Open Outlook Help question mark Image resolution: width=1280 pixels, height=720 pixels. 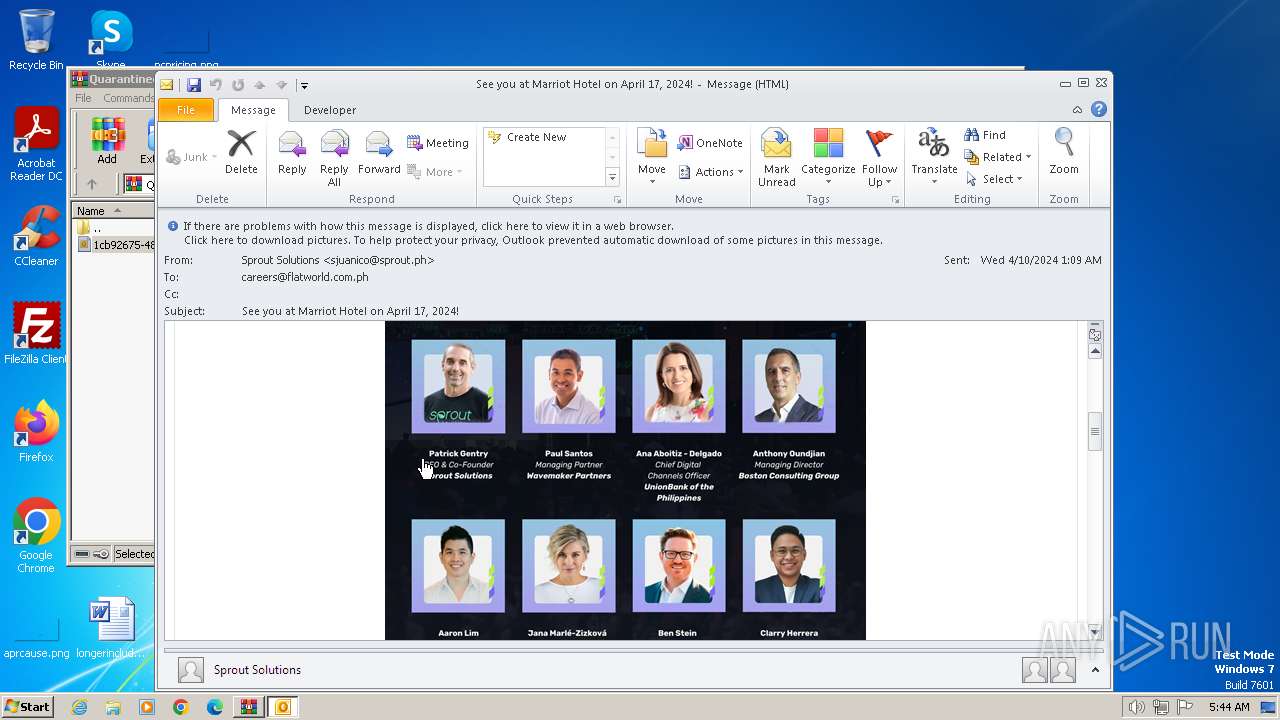[x=1098, y=110]
